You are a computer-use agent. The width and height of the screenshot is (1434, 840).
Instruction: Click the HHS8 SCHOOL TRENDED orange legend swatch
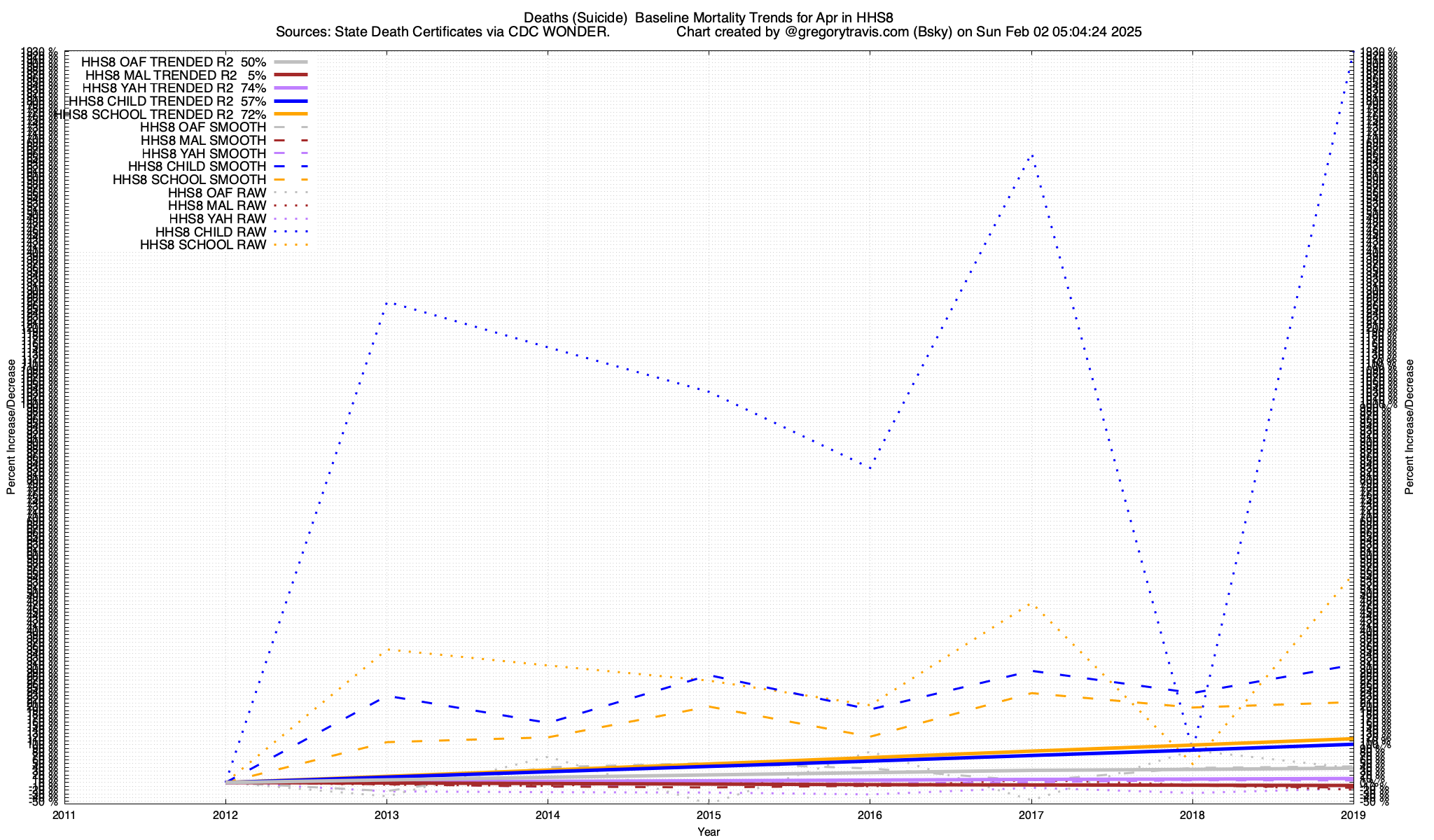(x=291, y=114)
